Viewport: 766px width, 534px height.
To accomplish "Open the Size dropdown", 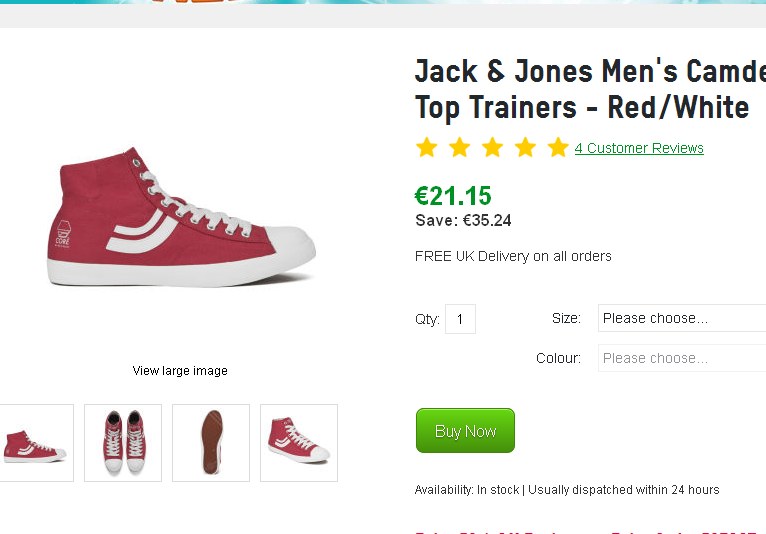I will (682, 318).
